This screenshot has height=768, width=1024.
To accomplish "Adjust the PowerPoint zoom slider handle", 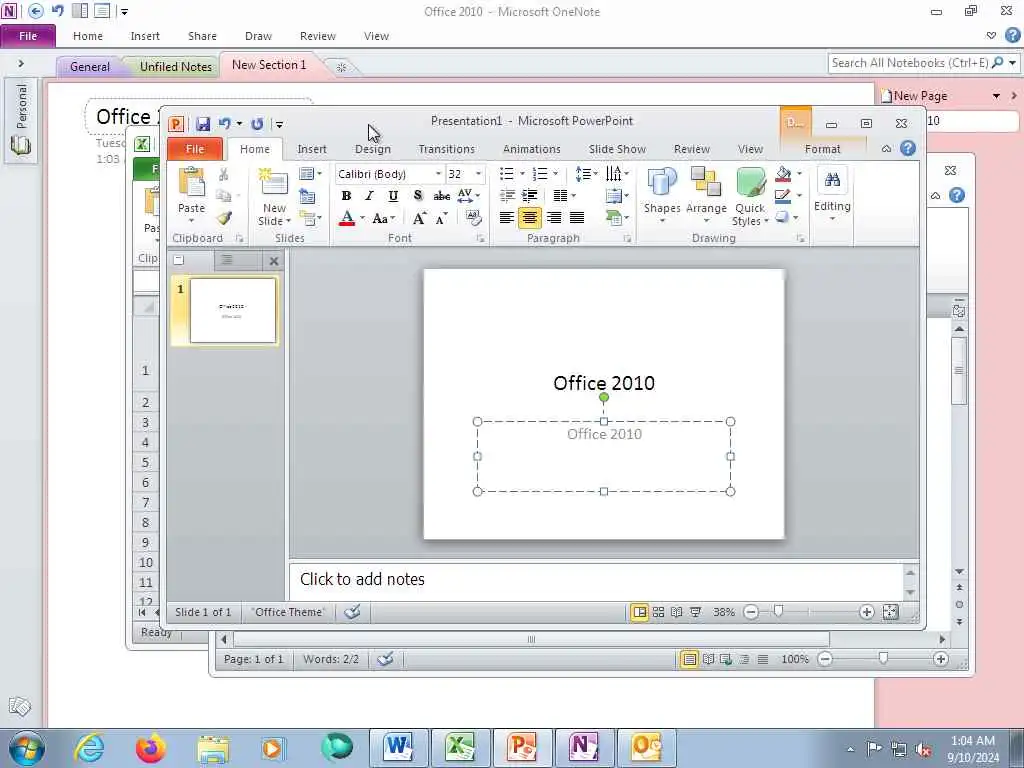I will (778, 612).
